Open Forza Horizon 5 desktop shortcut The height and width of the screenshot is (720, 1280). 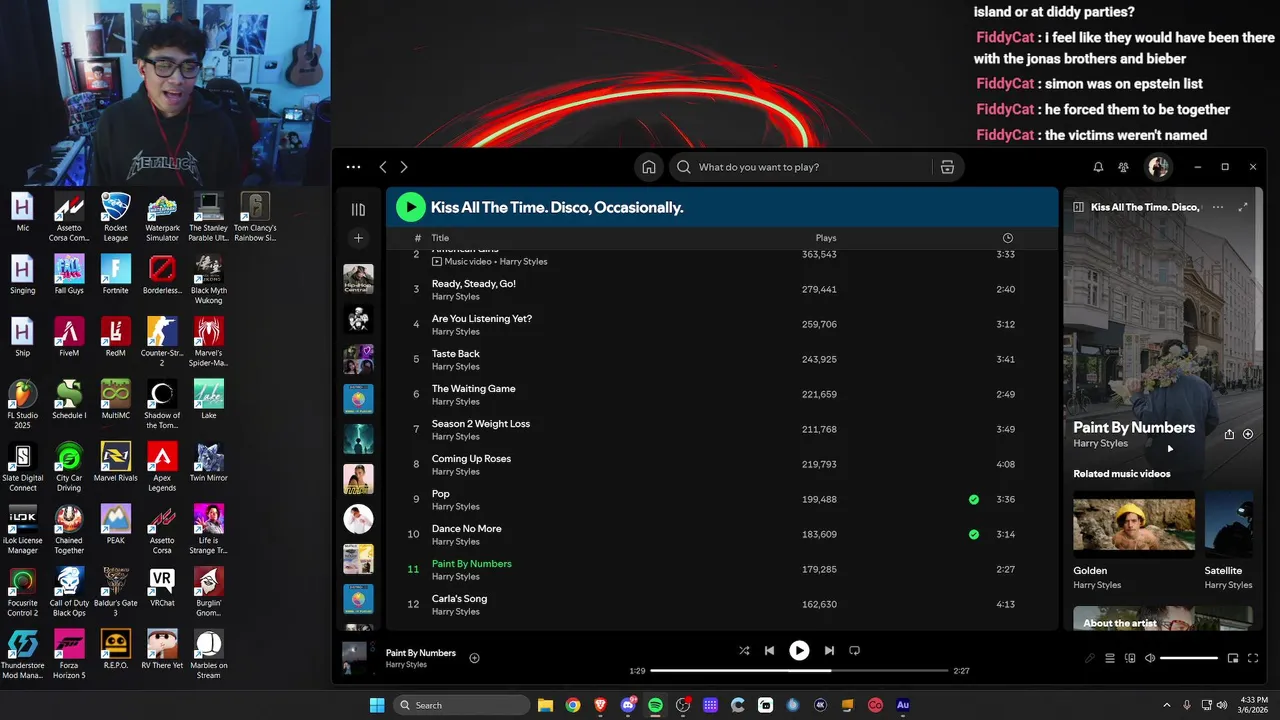[69, 655]
